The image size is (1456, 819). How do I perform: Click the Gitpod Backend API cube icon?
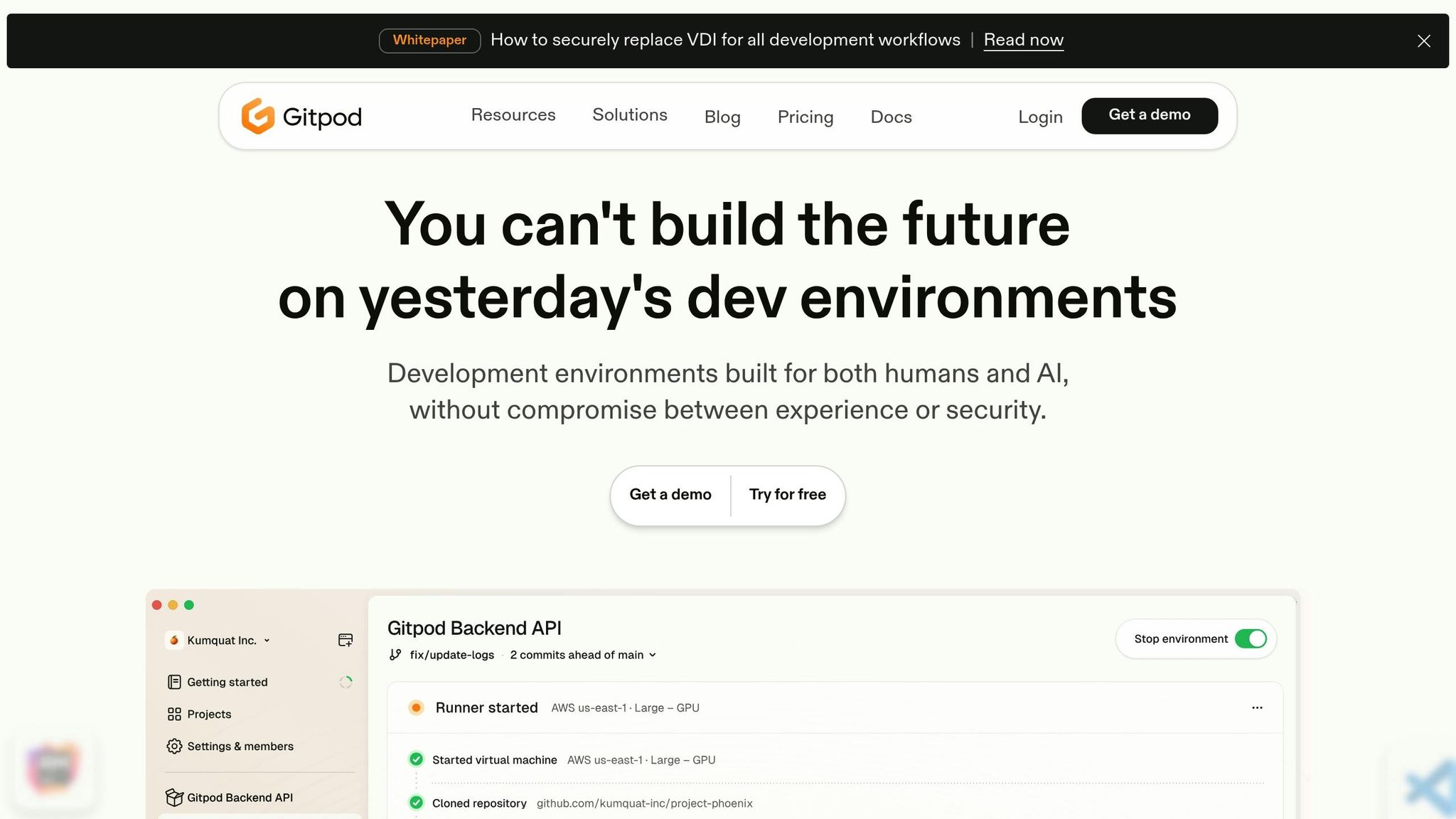[174, 798]
